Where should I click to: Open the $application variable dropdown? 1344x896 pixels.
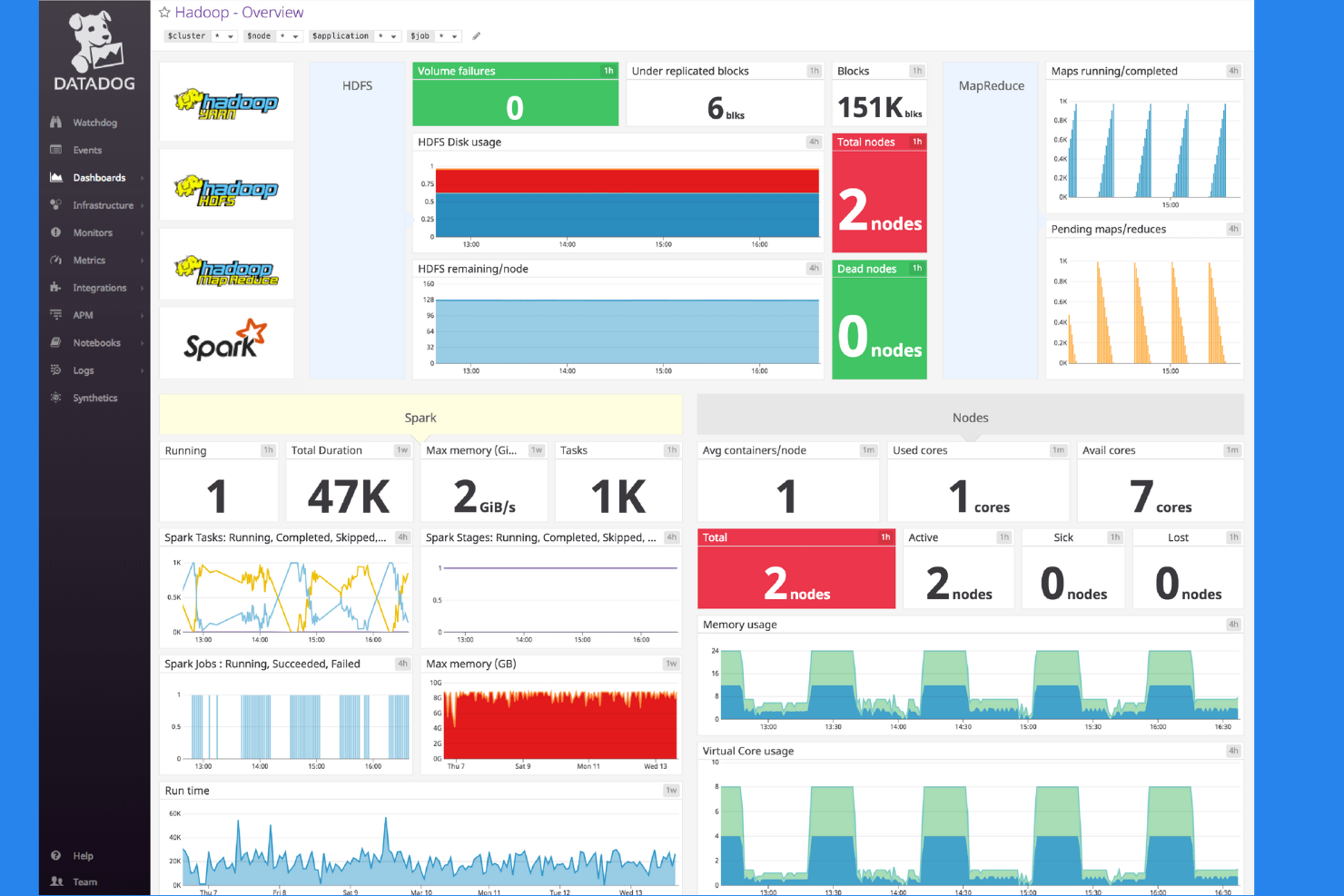coord(392,35)
